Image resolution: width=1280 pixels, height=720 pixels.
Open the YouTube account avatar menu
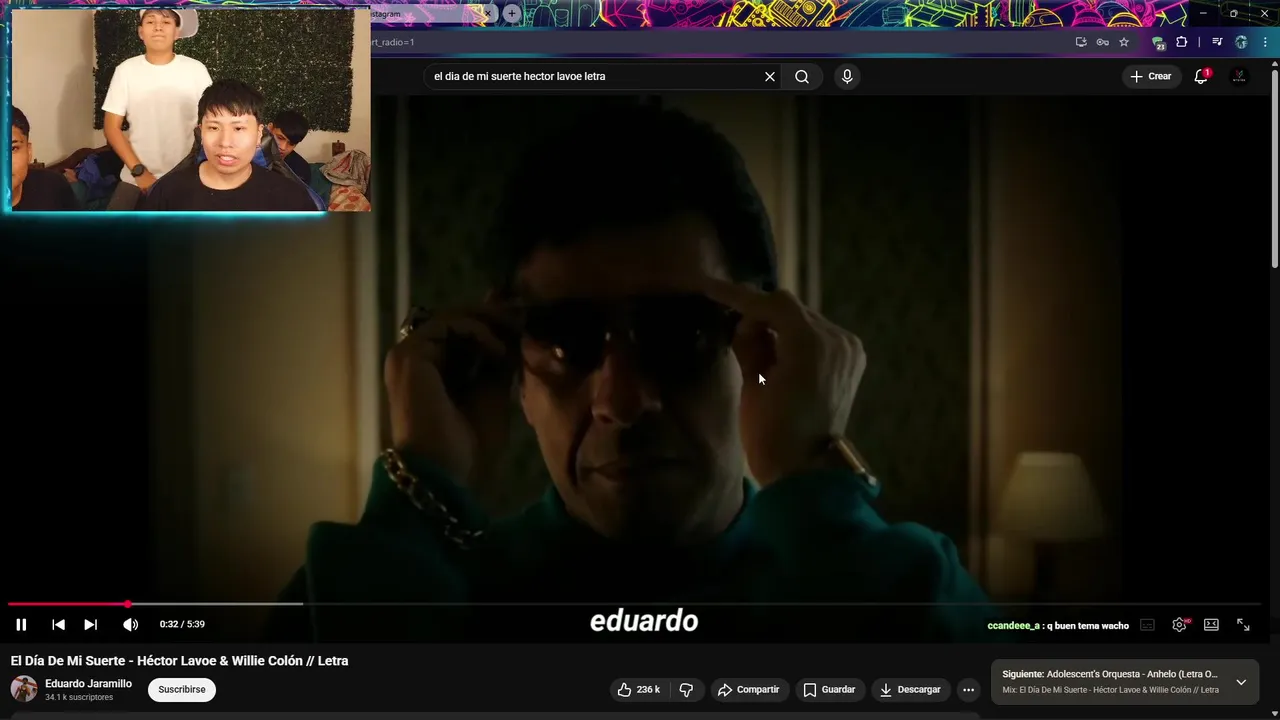pyautogui.click(x=1239, y=76)
